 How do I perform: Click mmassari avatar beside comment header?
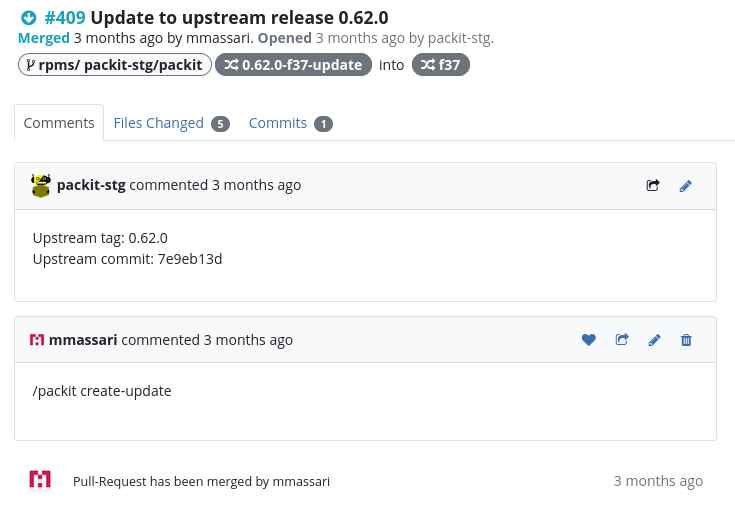(37, 340)
